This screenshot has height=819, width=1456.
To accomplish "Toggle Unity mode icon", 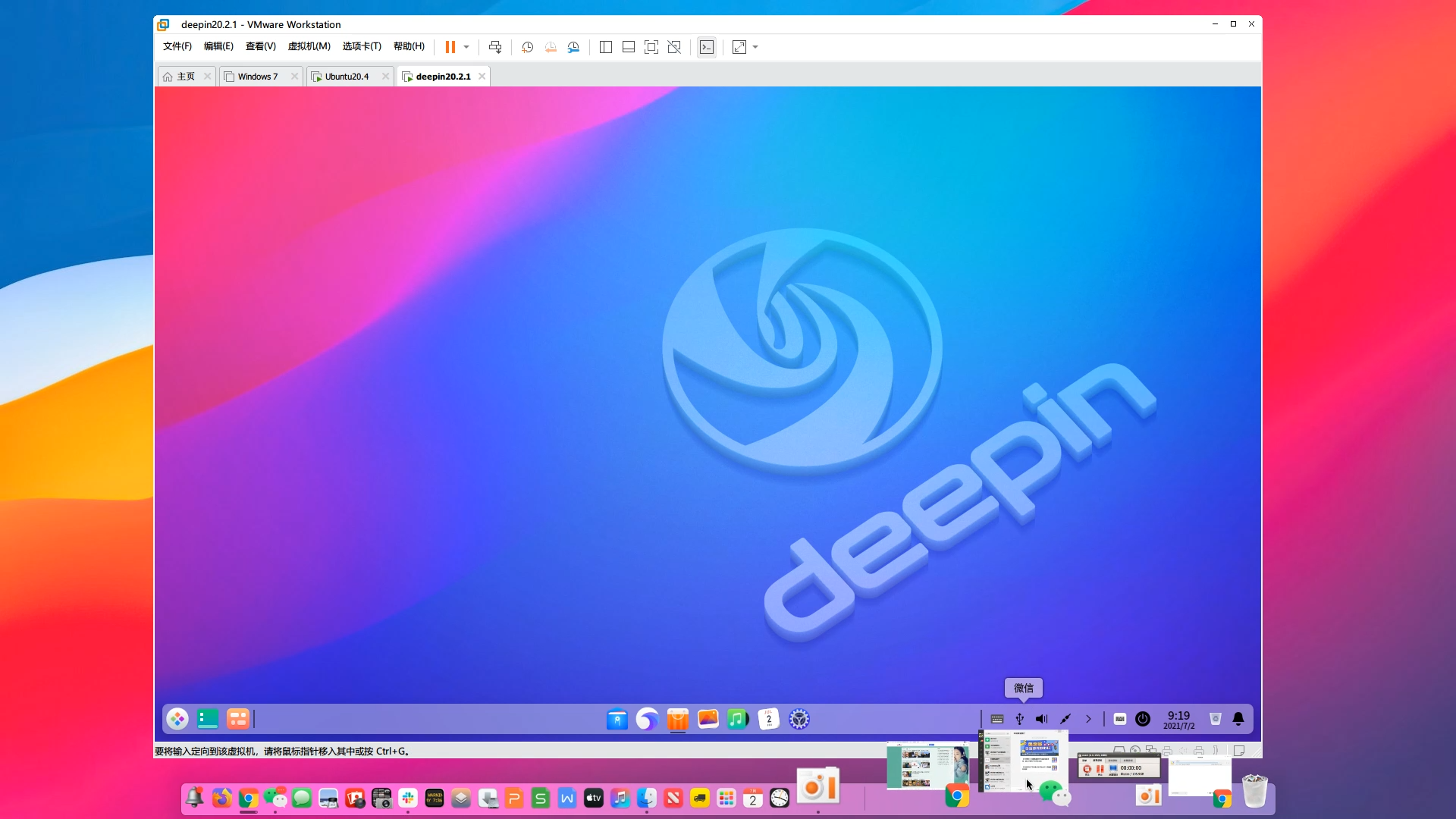I will 674,47.
